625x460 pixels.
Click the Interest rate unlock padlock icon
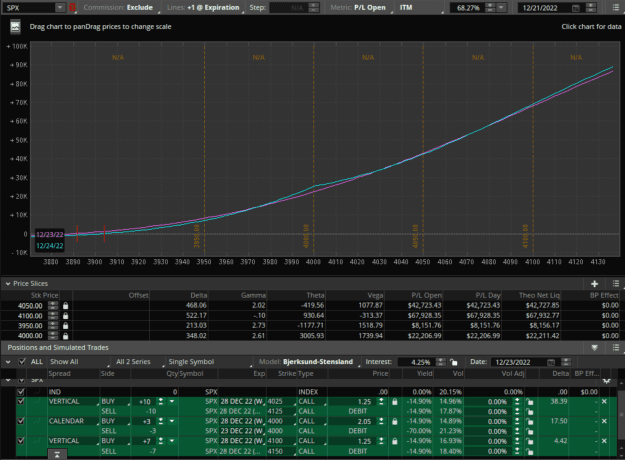point(454,362)
